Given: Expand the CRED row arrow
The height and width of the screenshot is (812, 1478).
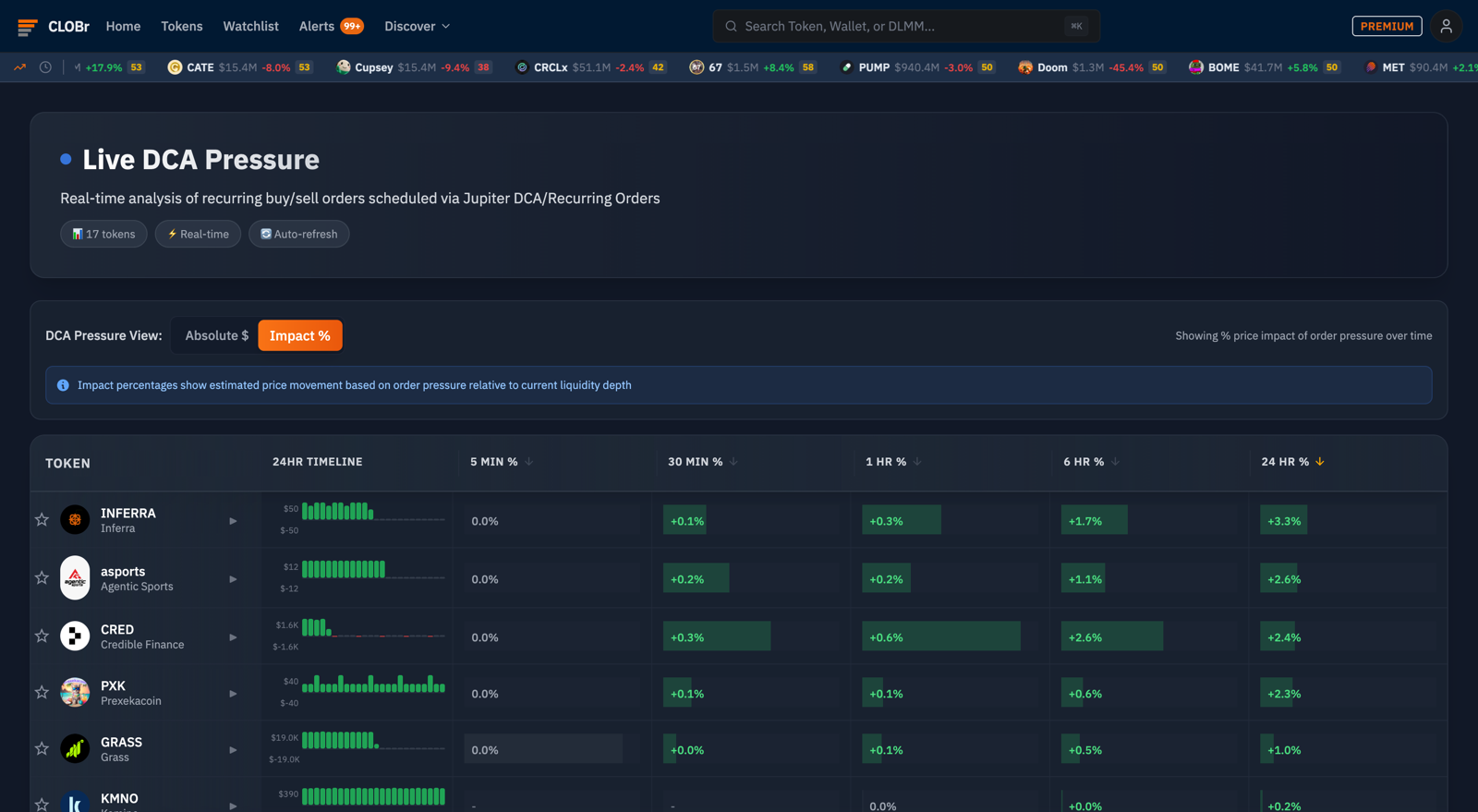Looking at the screenshot, I should coord(233,637).
